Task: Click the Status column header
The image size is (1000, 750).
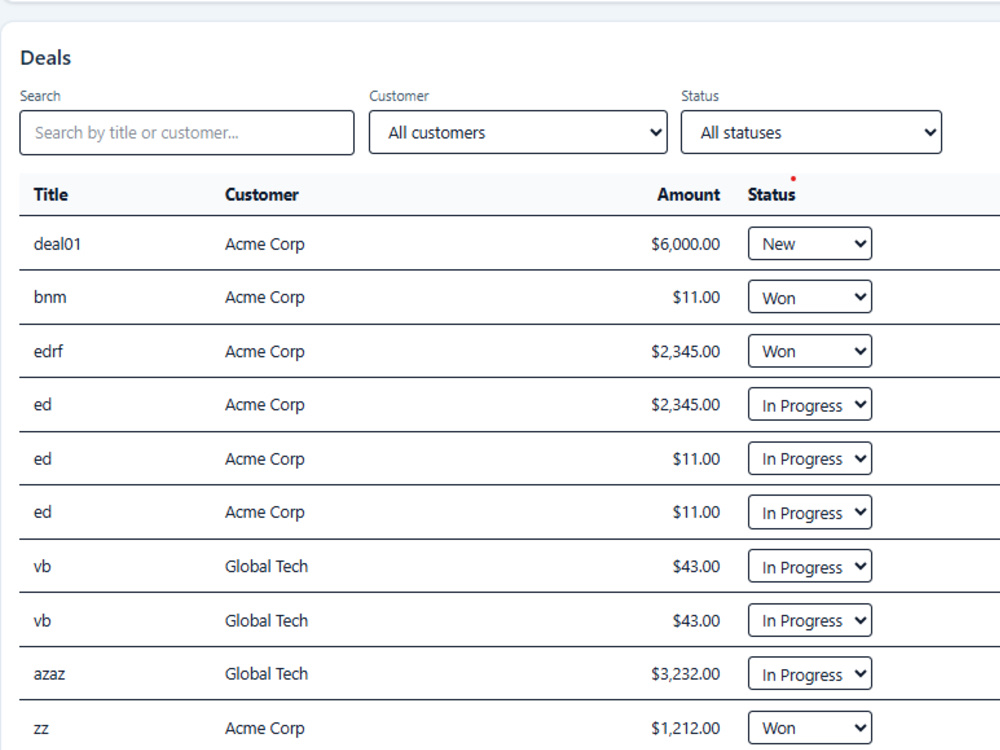Action: [771, 195]
